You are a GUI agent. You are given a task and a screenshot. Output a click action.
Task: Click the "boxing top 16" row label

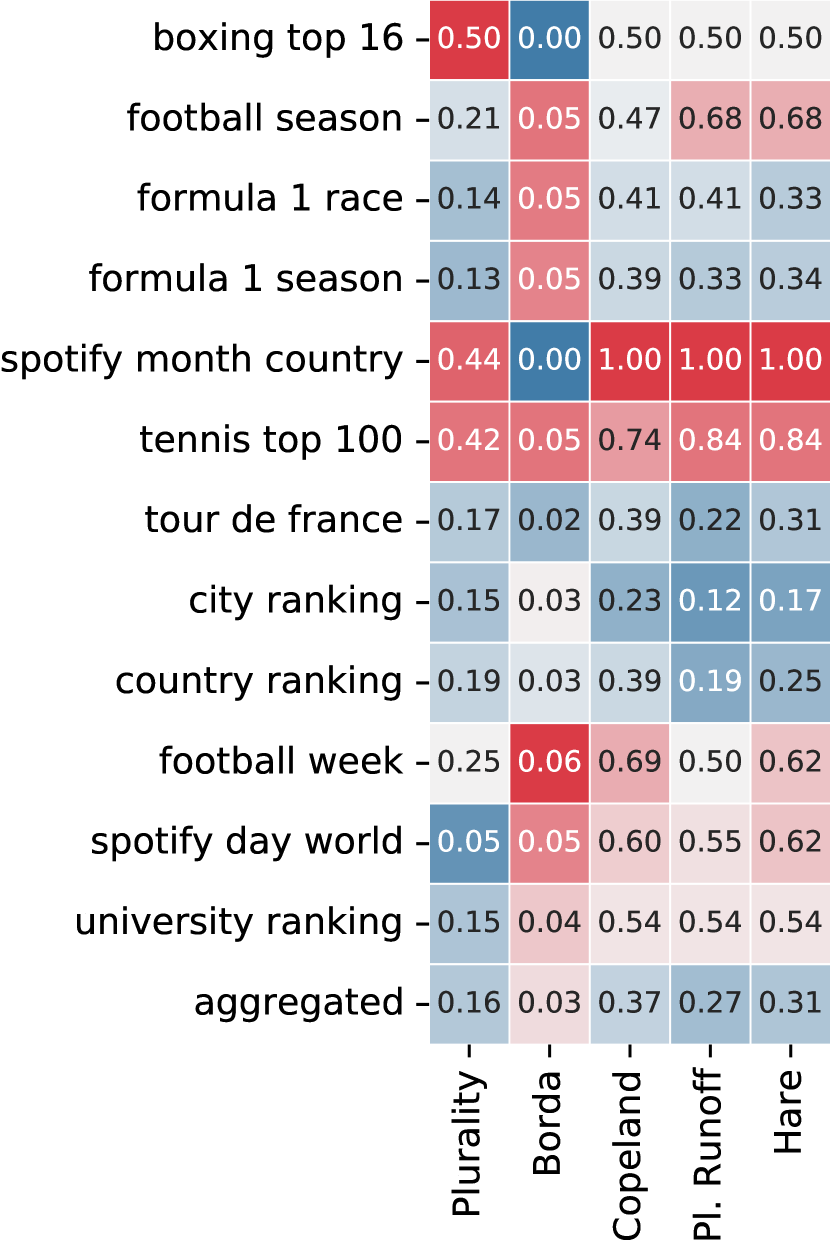coord(277,39)
